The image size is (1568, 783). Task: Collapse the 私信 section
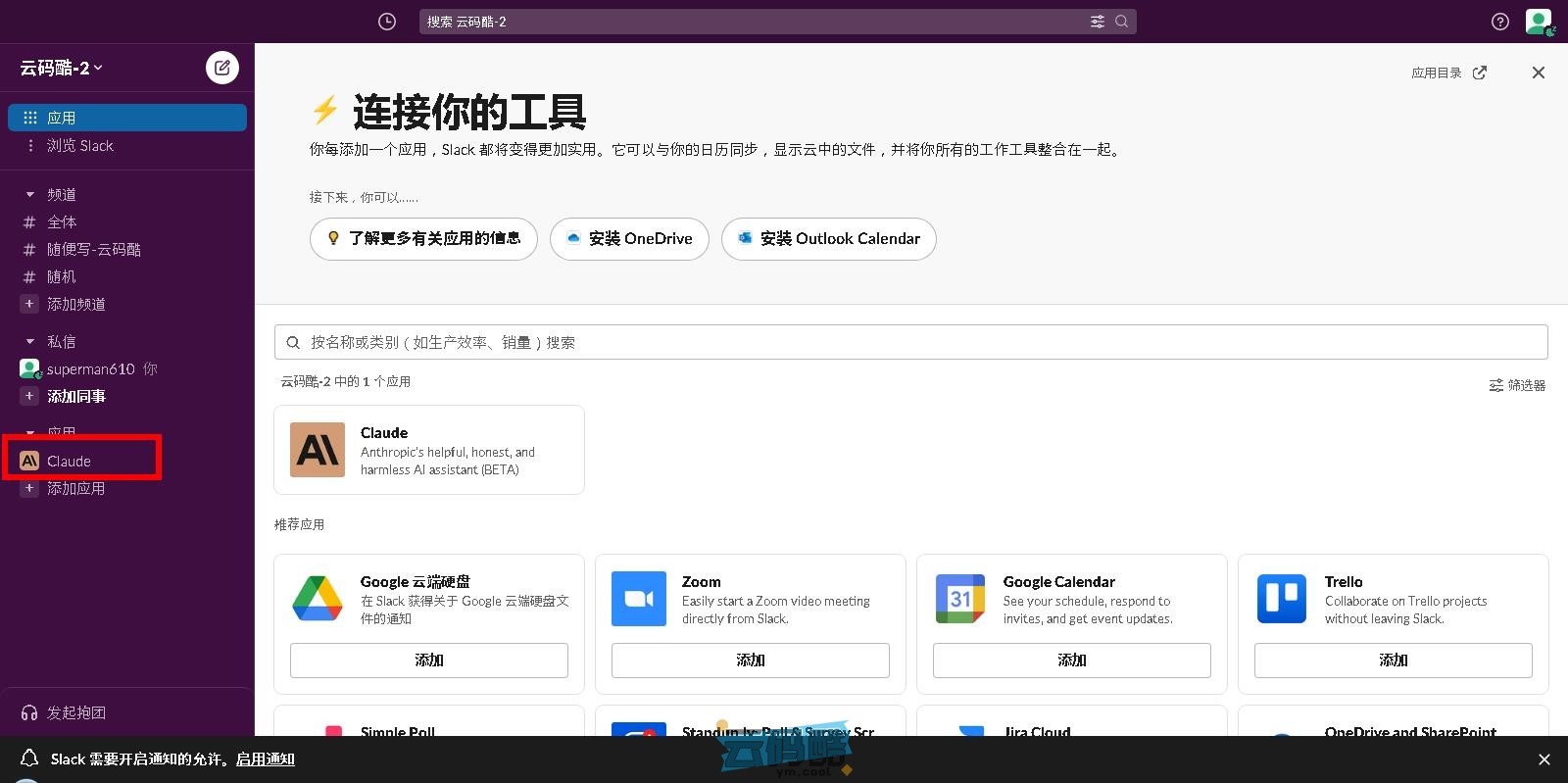click(29, 342)
